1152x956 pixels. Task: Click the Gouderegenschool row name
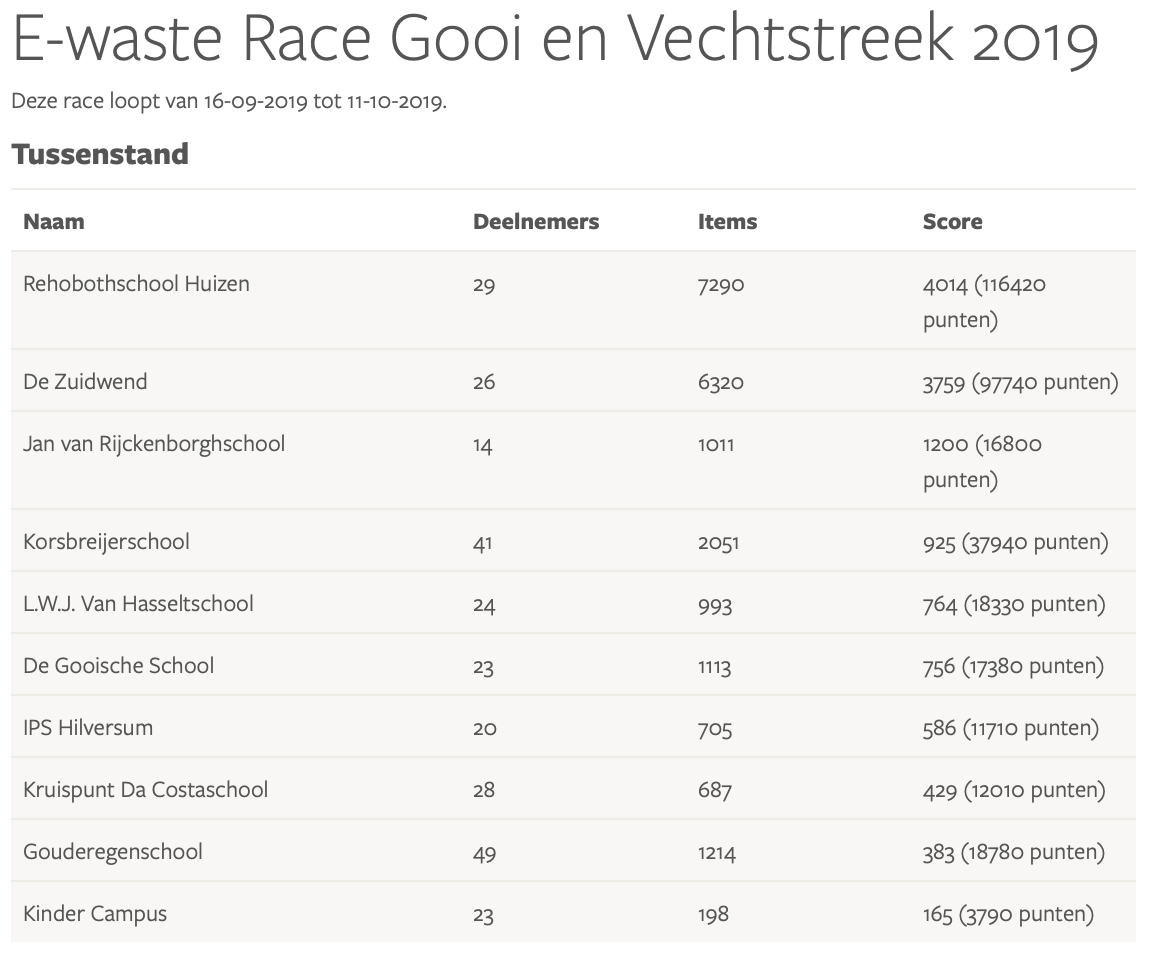[x=113, y=852]
